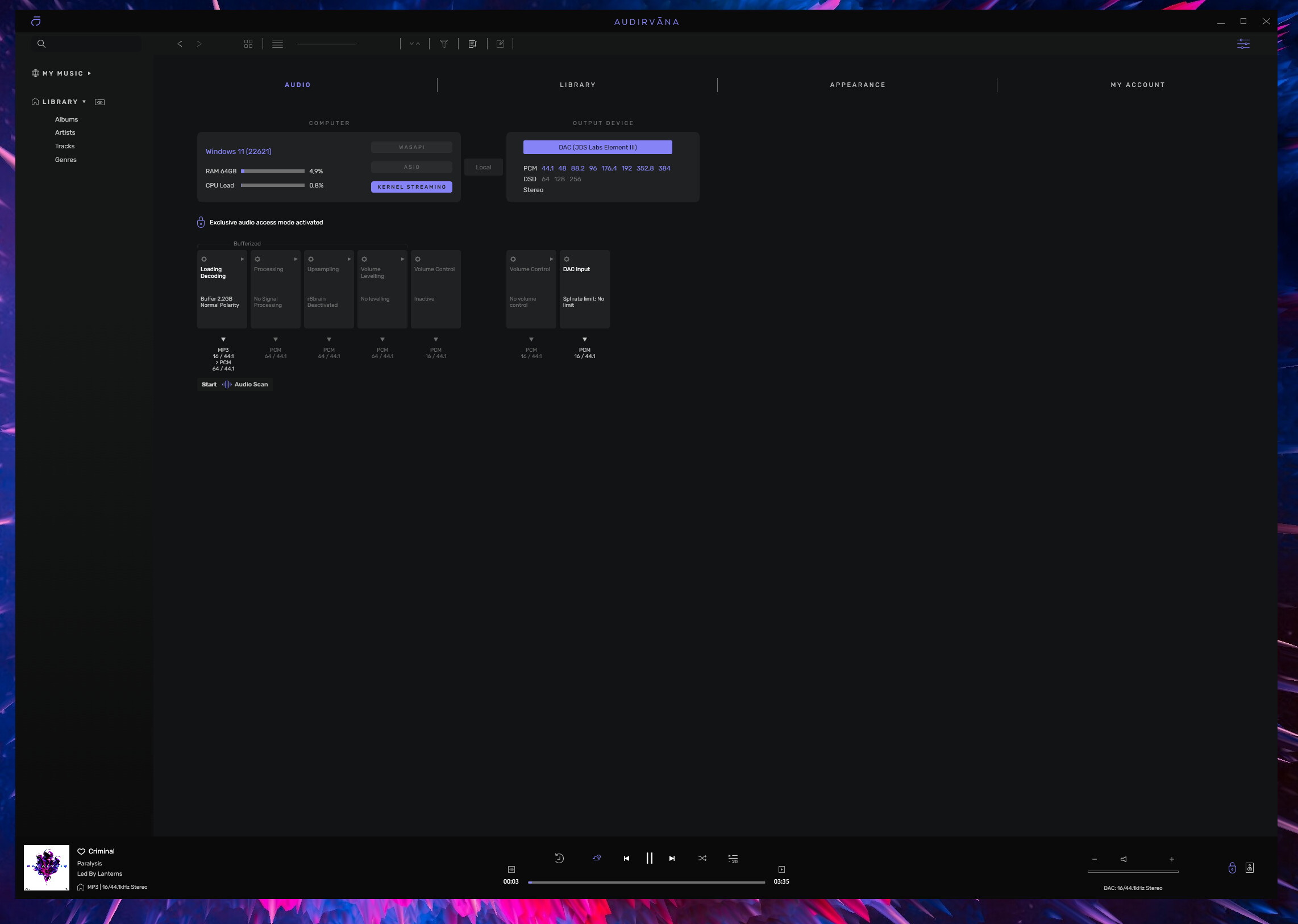Open the sort order chevrons dropdown

pyautogui.click(x=415, y=44)
